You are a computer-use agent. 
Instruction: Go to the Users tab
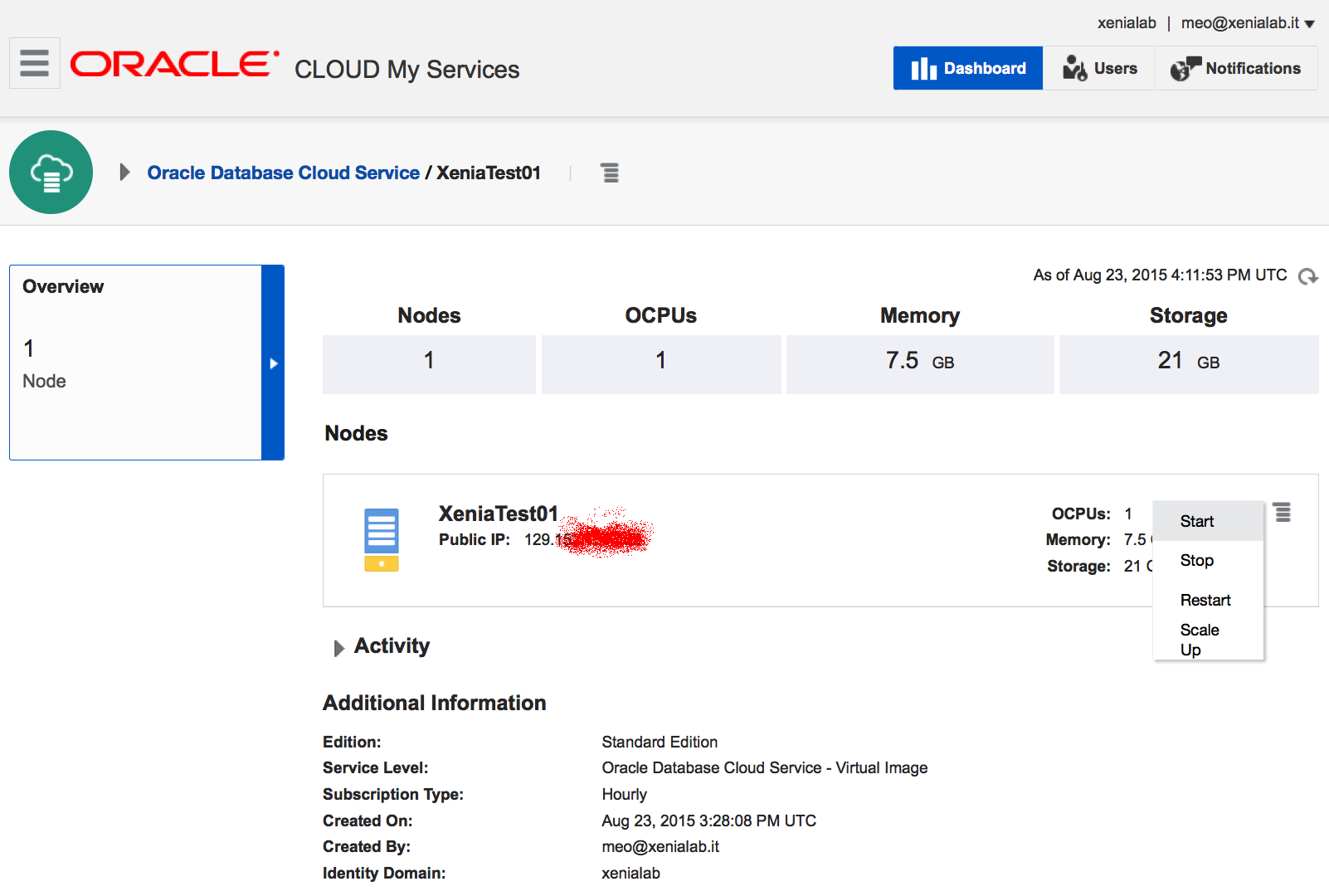(x=1100, y=68)
